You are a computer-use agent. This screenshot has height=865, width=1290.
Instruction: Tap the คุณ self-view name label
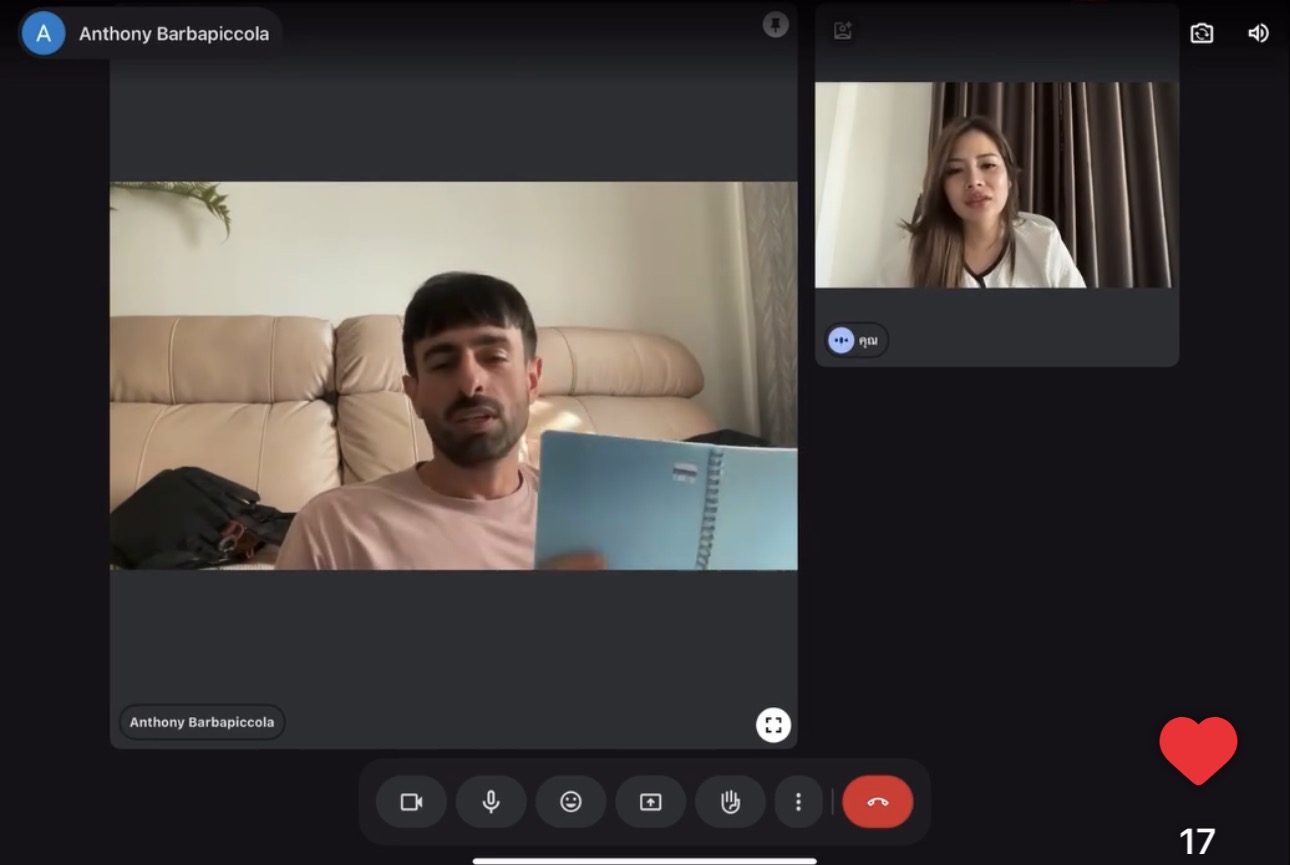pyautogui.click(x=857, y=340)
